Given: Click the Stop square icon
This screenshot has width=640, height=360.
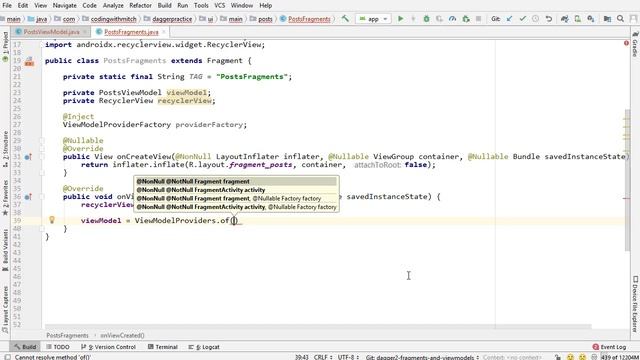Looking at the screenshot, I should click(x=478, y=19).
